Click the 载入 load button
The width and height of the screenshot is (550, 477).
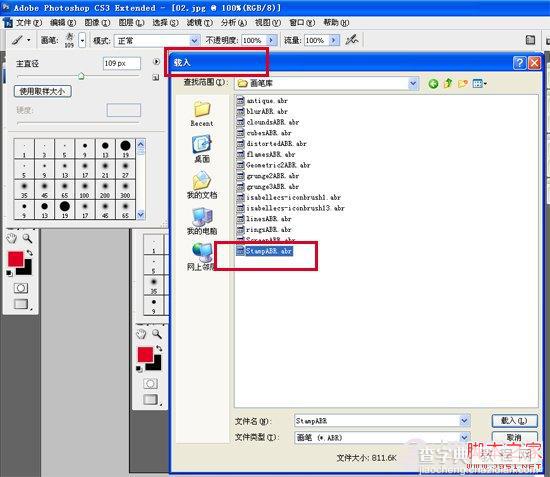[514, 421]
